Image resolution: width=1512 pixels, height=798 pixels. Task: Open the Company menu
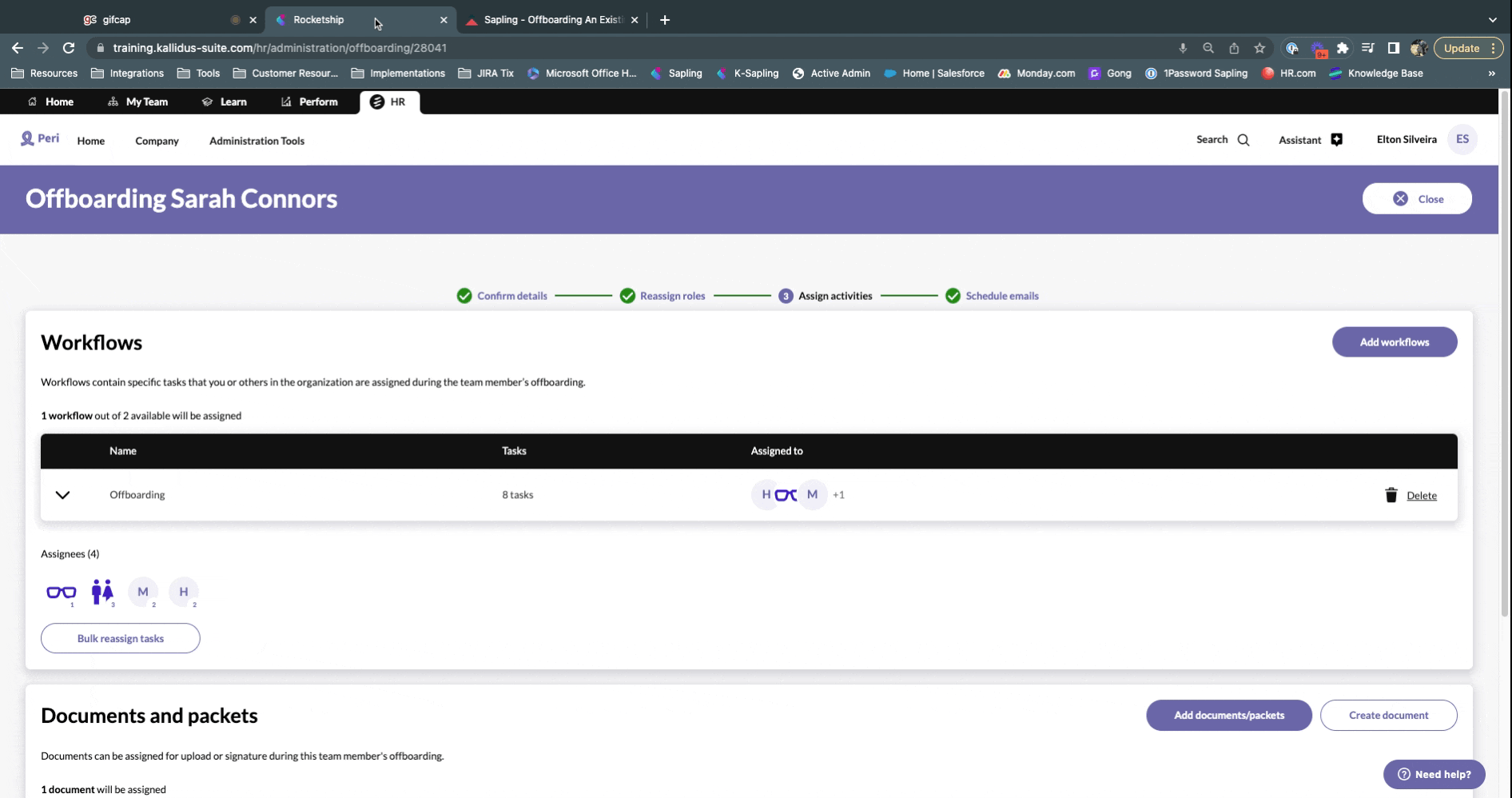(157, 141)
